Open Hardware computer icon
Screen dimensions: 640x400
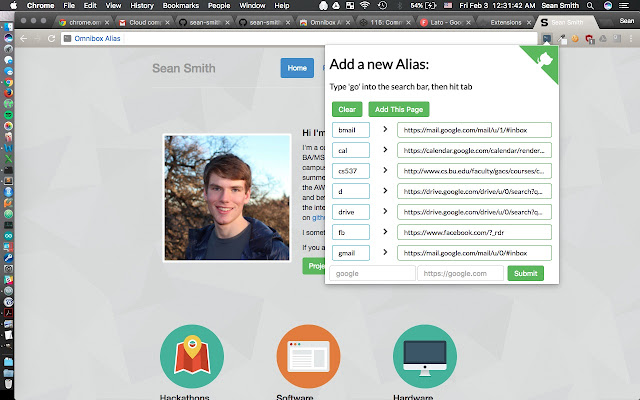click(424, 356)
